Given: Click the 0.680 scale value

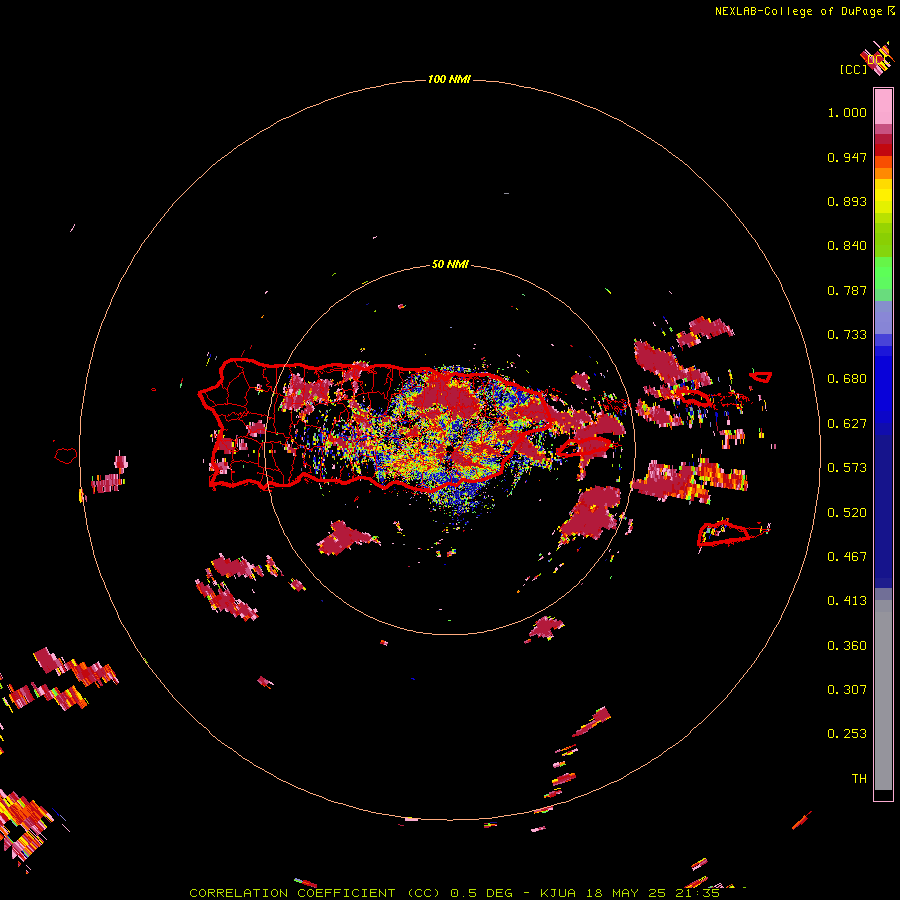Looking at the screenshot, I should tap(847, 379).
